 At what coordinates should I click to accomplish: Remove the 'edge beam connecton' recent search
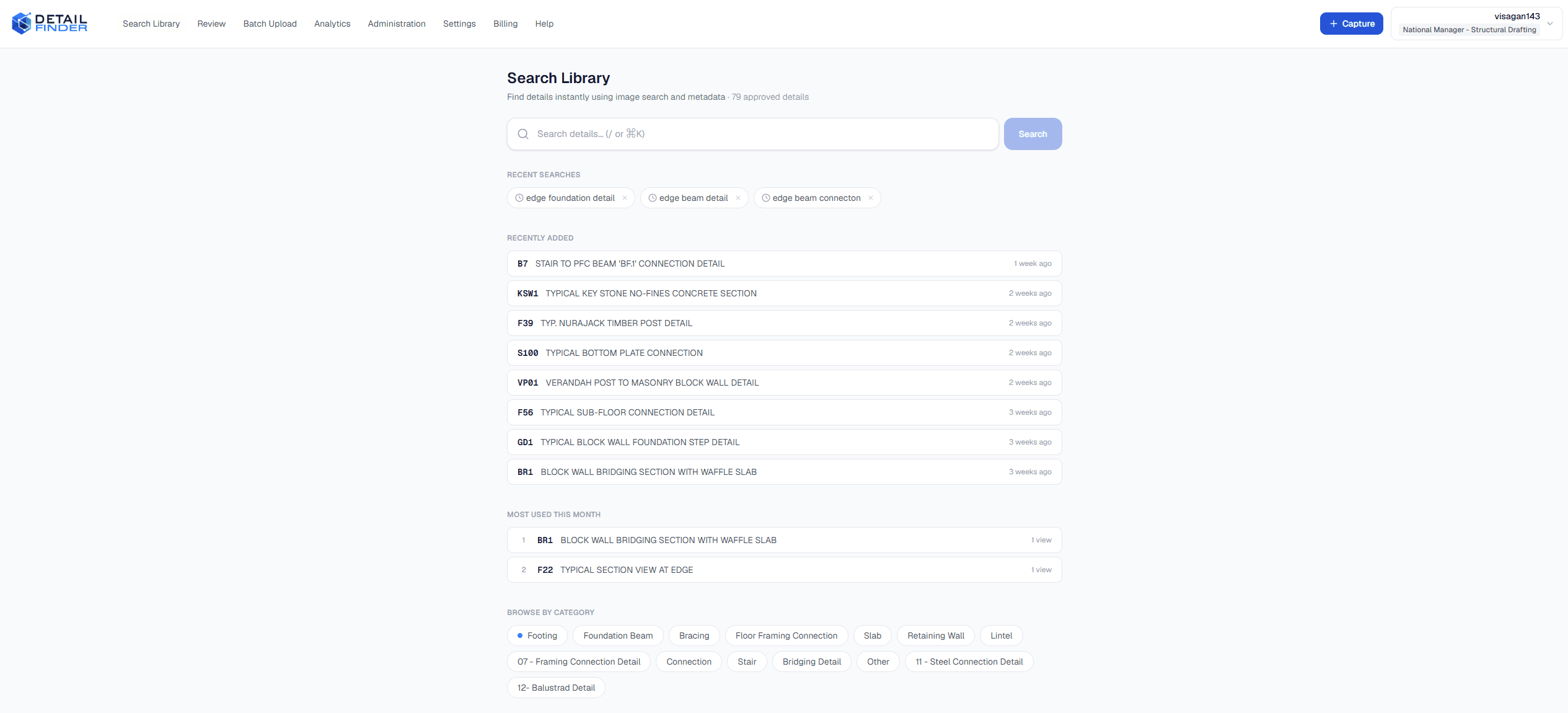(x=871, y=198)
